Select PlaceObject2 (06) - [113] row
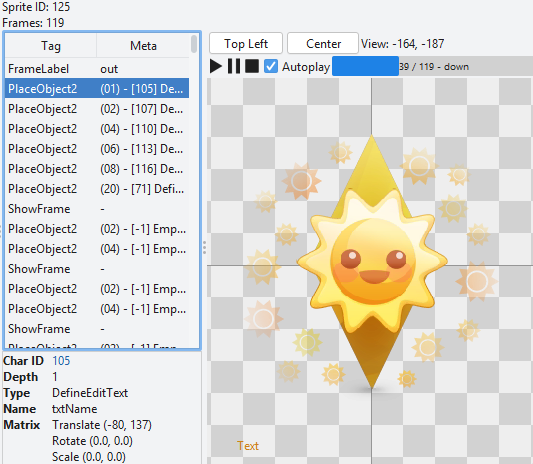Screen dimensions: 533x464 [97, 149]
